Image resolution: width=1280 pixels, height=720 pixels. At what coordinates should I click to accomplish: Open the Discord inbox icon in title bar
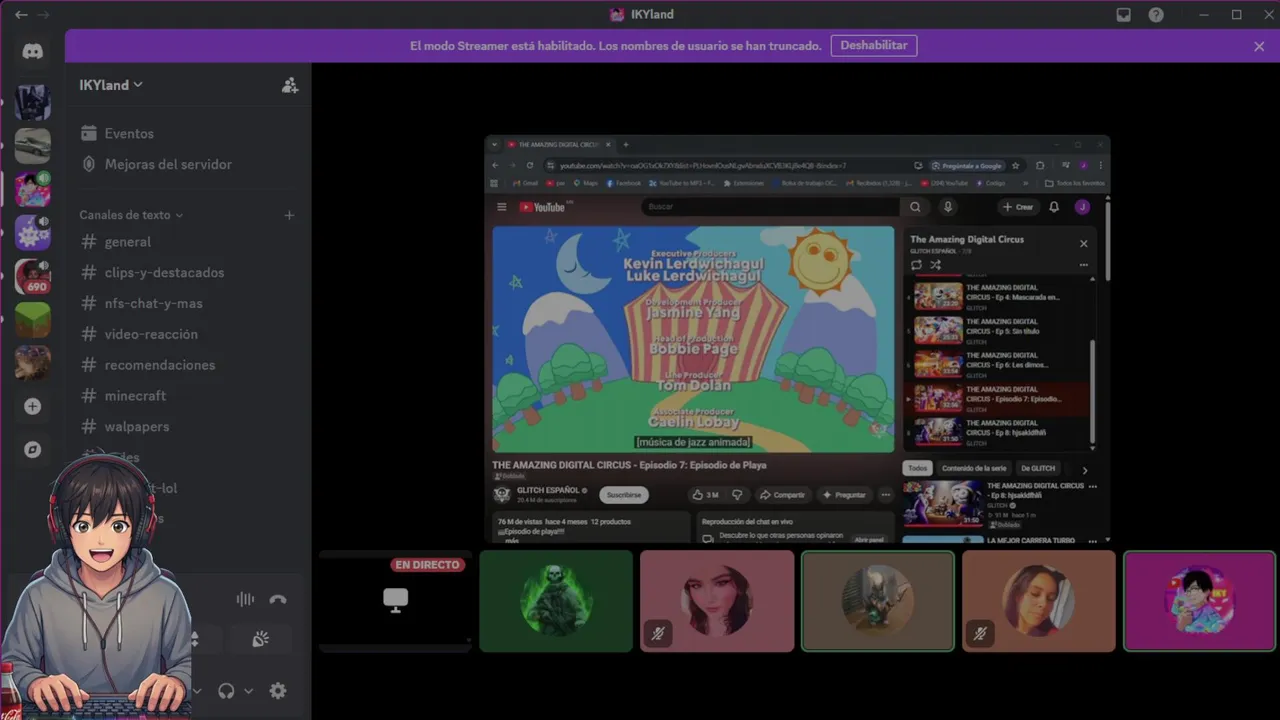[1124, 14]
